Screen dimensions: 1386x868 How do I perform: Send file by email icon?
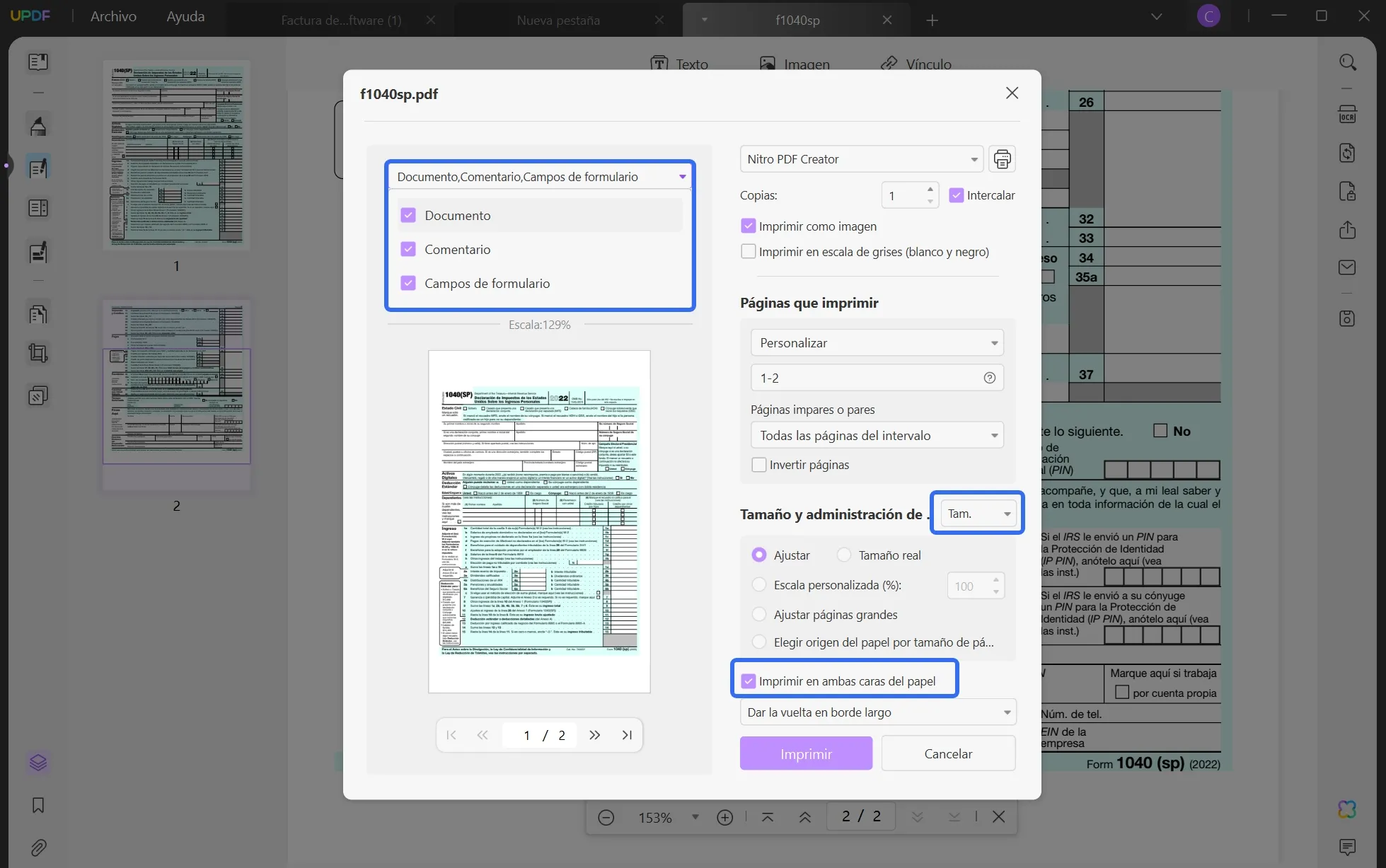click(x=1348, y=267)
